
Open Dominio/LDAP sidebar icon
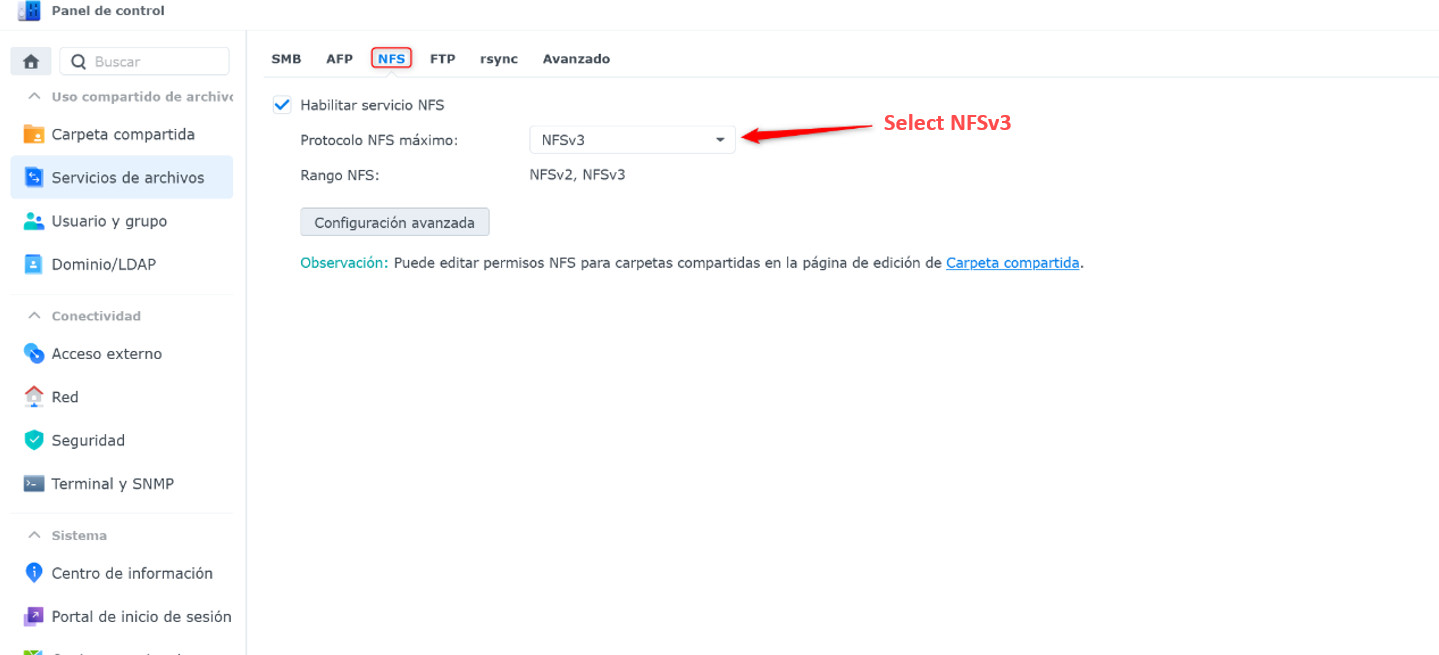pyautogui.click(x=34, y=264)
